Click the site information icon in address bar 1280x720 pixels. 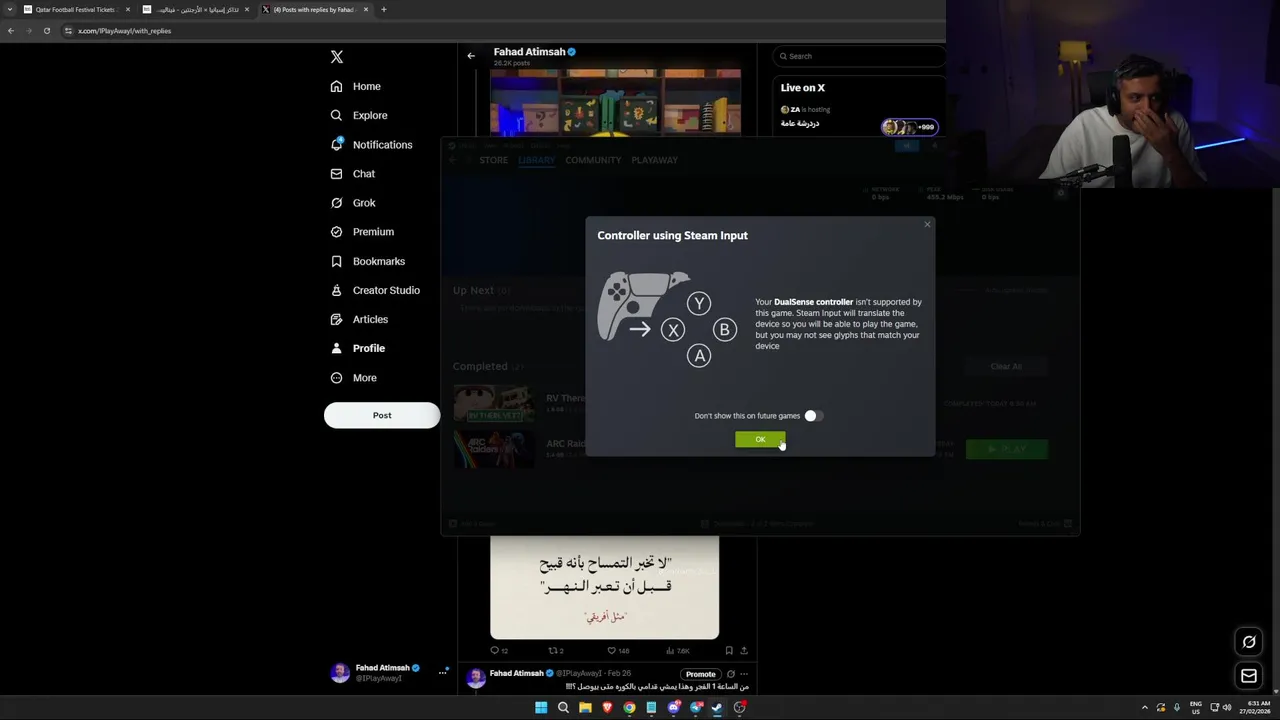(x=68, y=31)
